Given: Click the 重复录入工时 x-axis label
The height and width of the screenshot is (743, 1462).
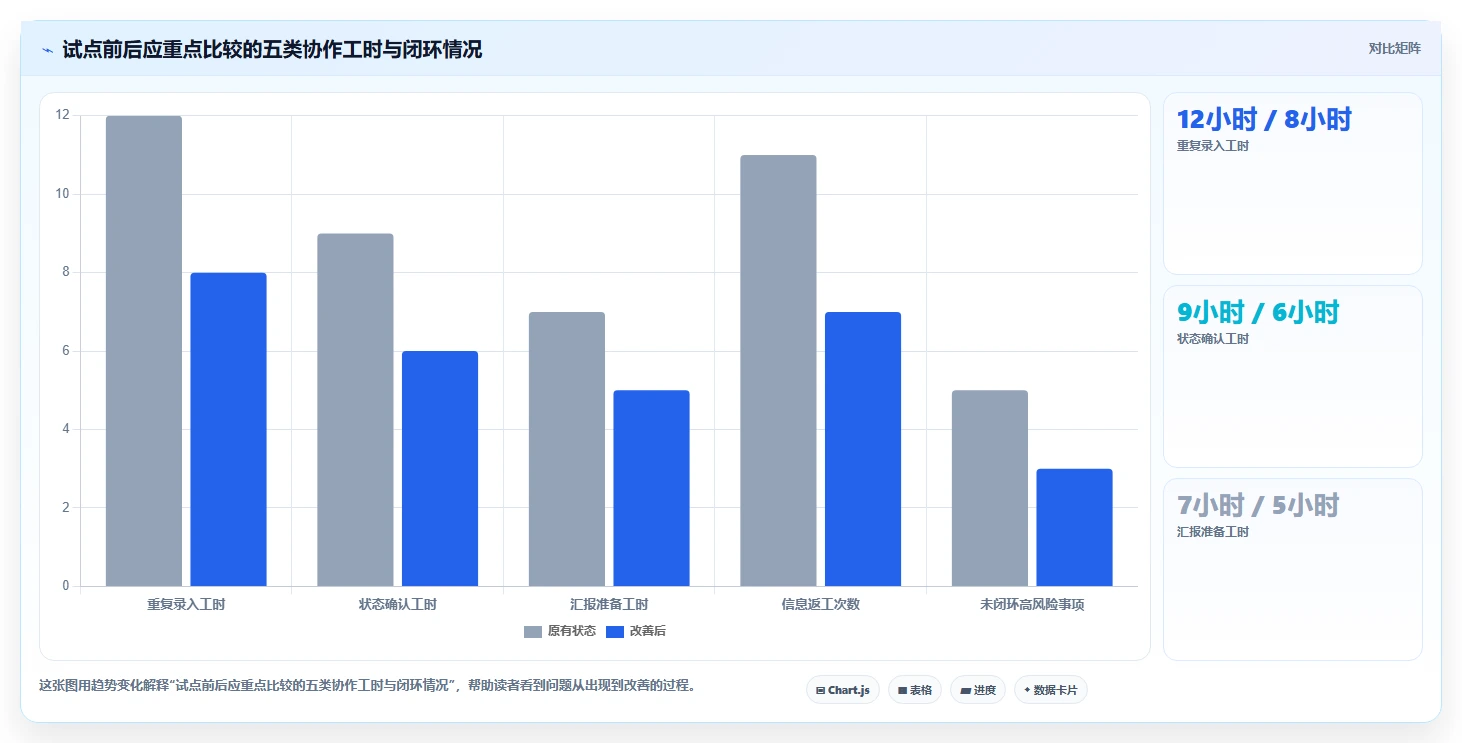Looking at the screenshot, I should tap(186, 604).
